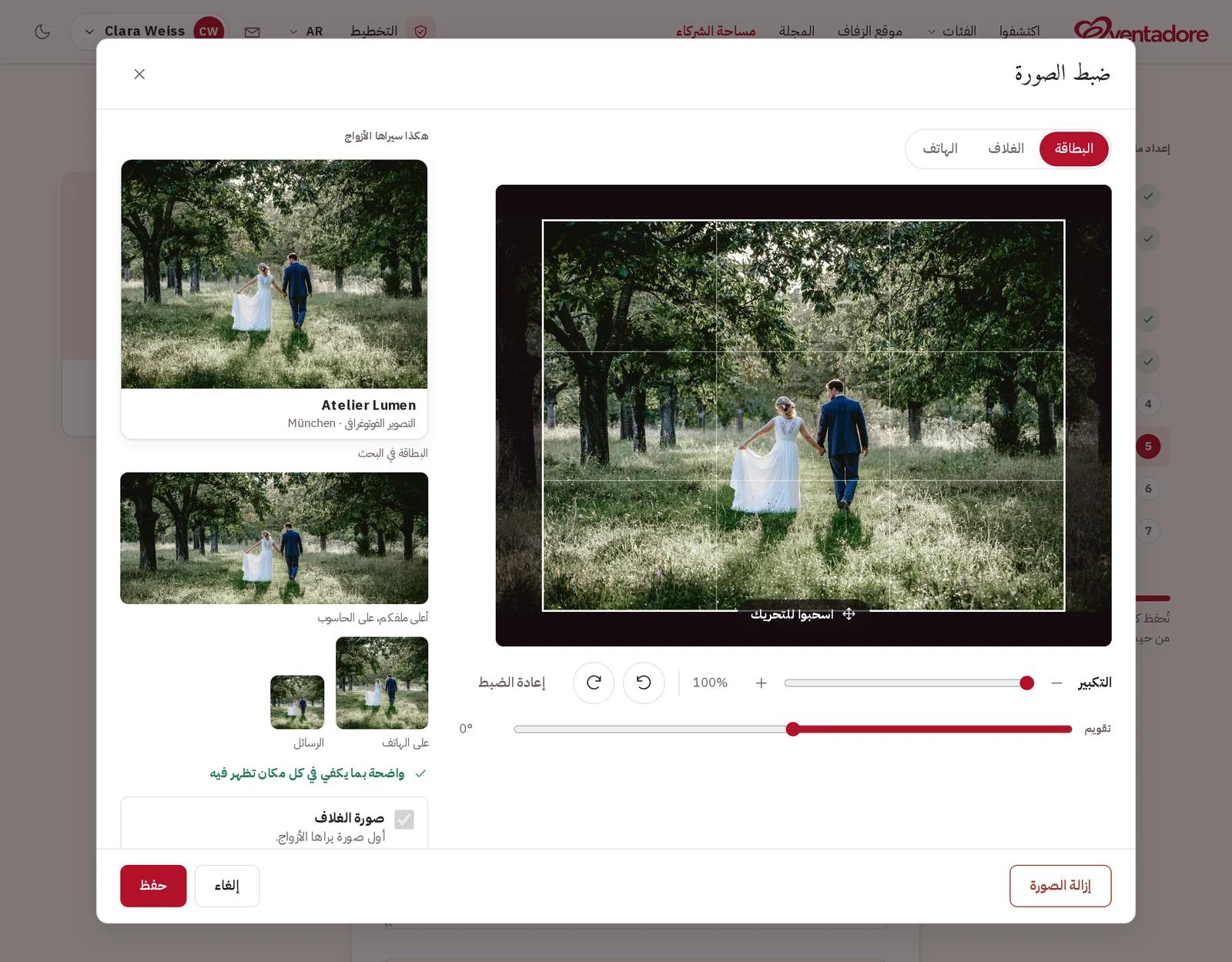Go to step 4 in background sidebar

[1148, 404]
